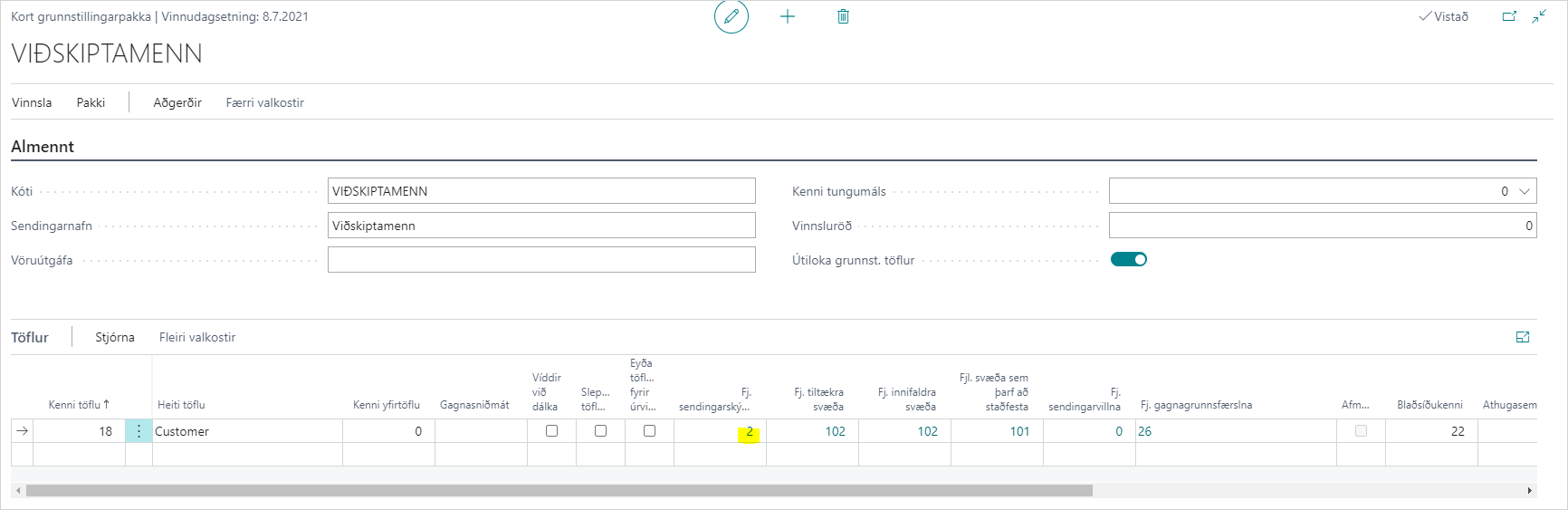Click Færri valkostir link
This screenshot has height=510, width=1568.
pyautogui.click(x=264, y=102)
